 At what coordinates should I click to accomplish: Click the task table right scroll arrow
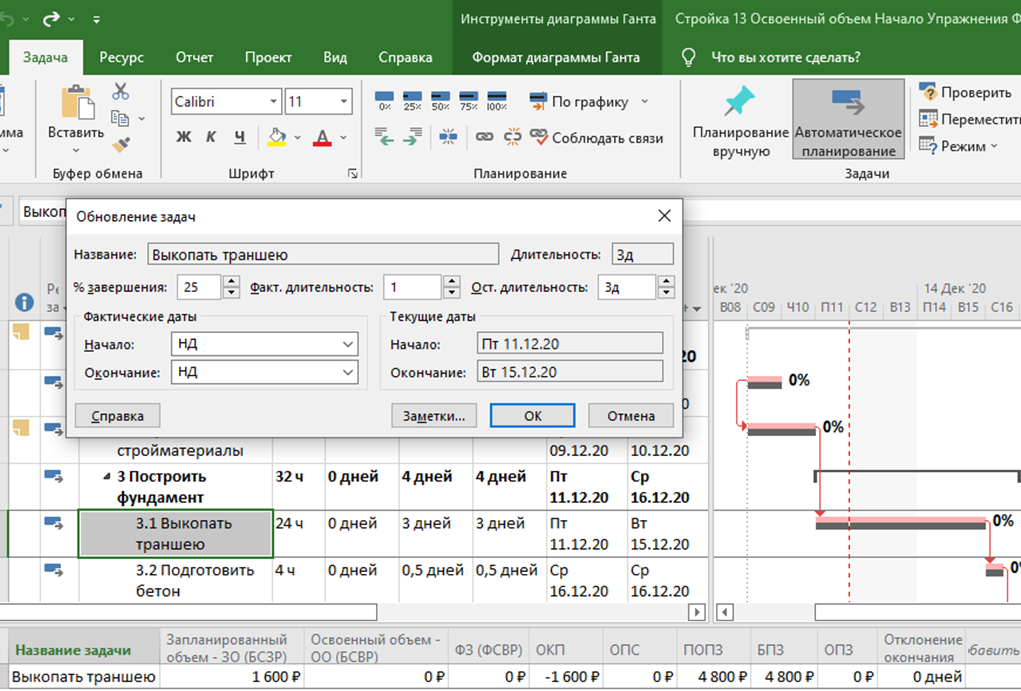(697, 612)
